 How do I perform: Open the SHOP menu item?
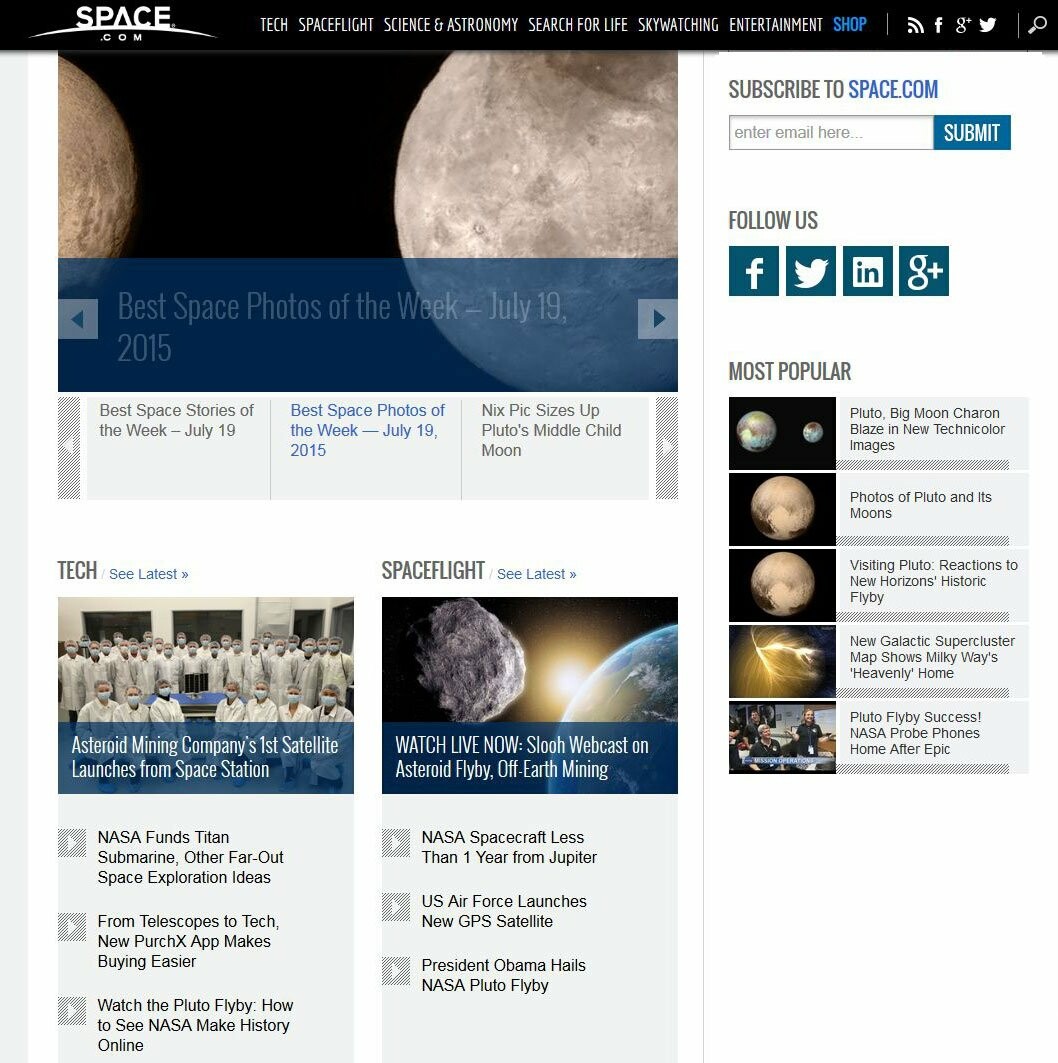[x=850, y=25]
